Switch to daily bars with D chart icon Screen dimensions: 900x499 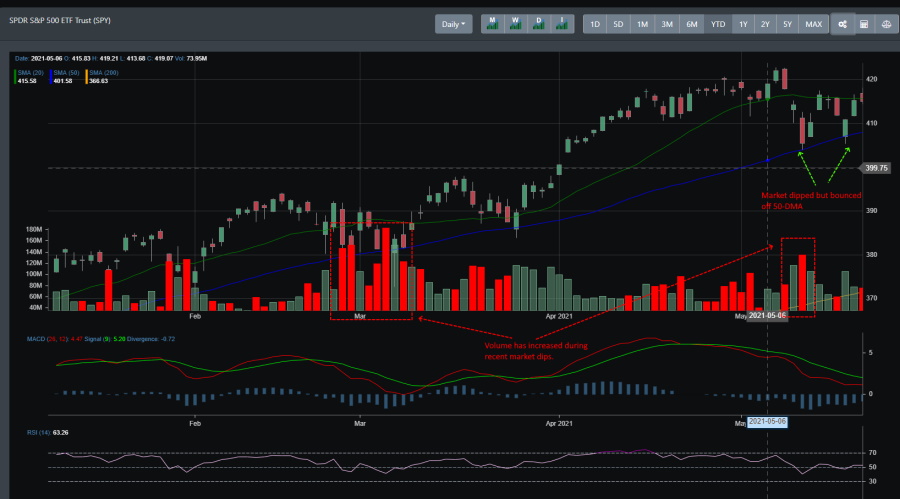pos(538,24)
